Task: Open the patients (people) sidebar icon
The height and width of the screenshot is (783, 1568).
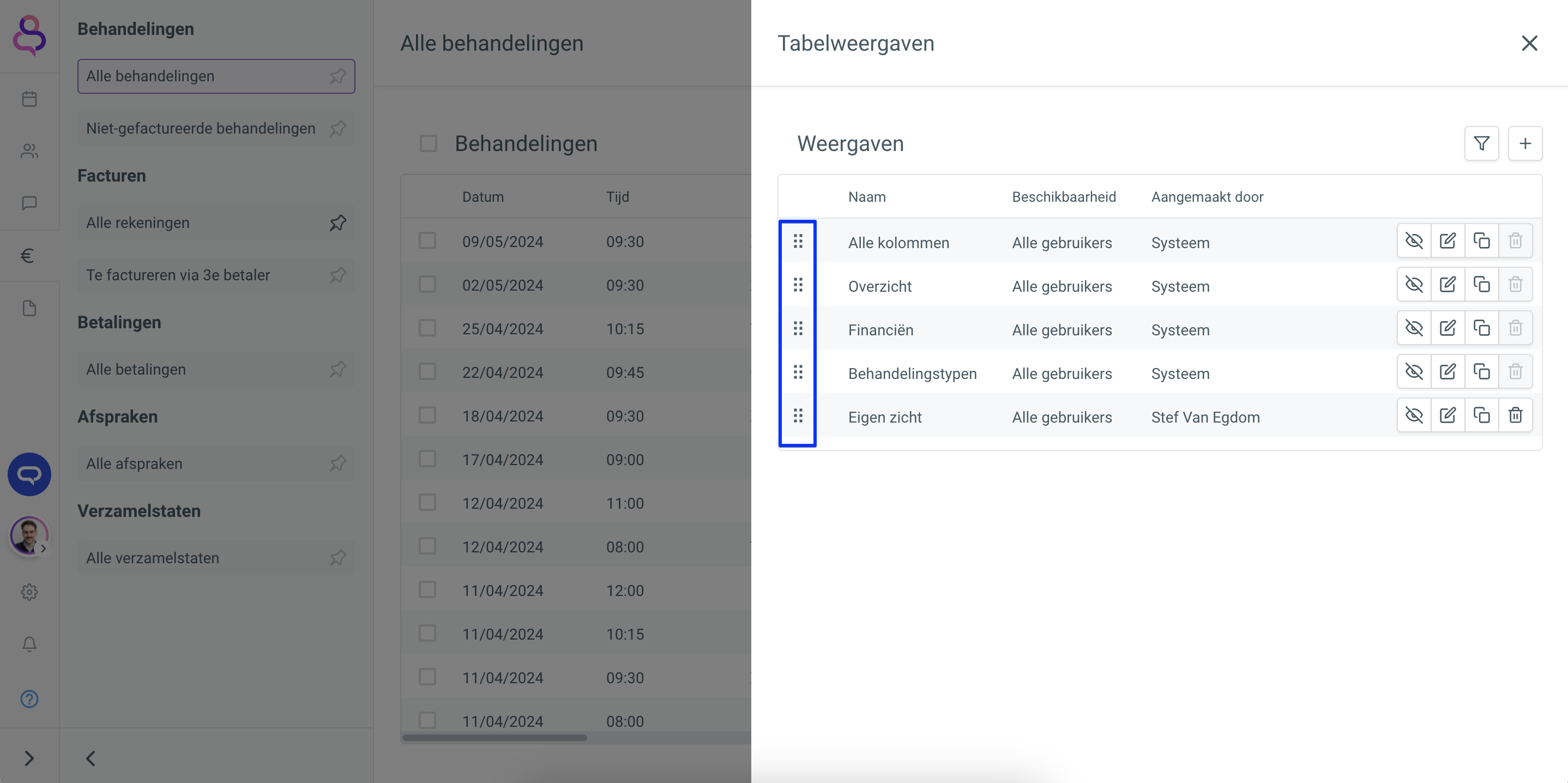Action: point(29,151)
